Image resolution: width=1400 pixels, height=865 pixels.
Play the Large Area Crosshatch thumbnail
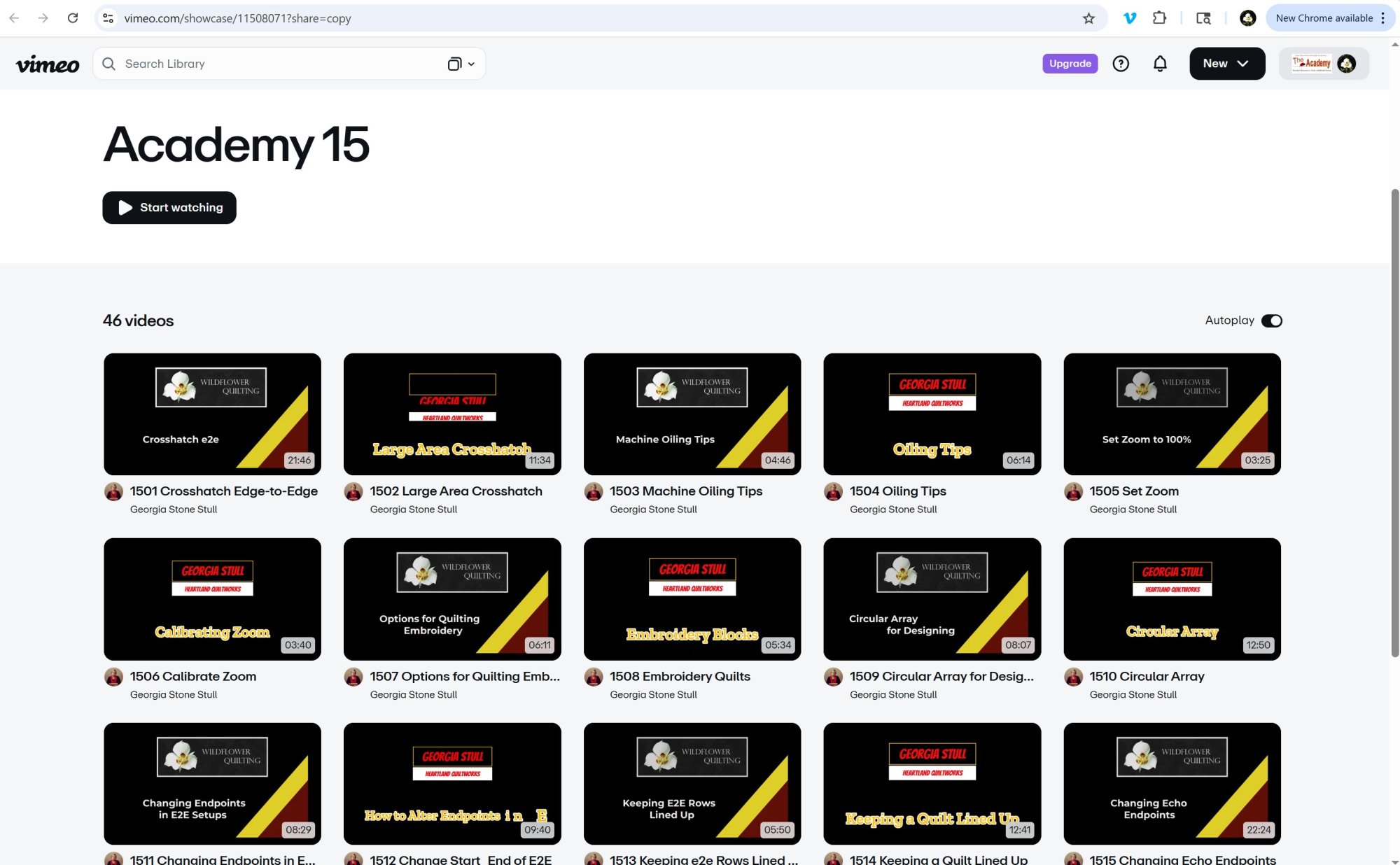(452, 414)
